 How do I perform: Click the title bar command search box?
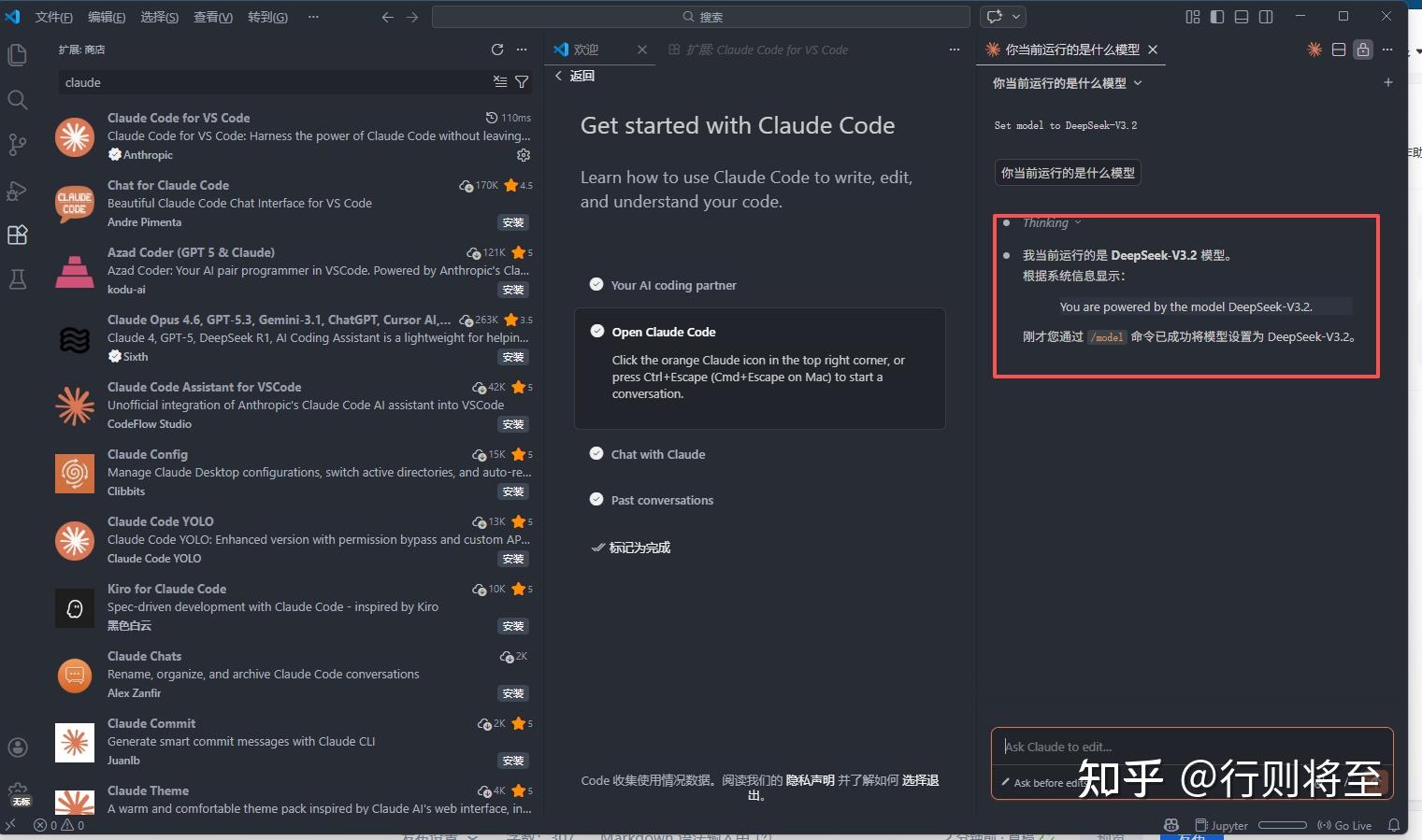[701, 17]
